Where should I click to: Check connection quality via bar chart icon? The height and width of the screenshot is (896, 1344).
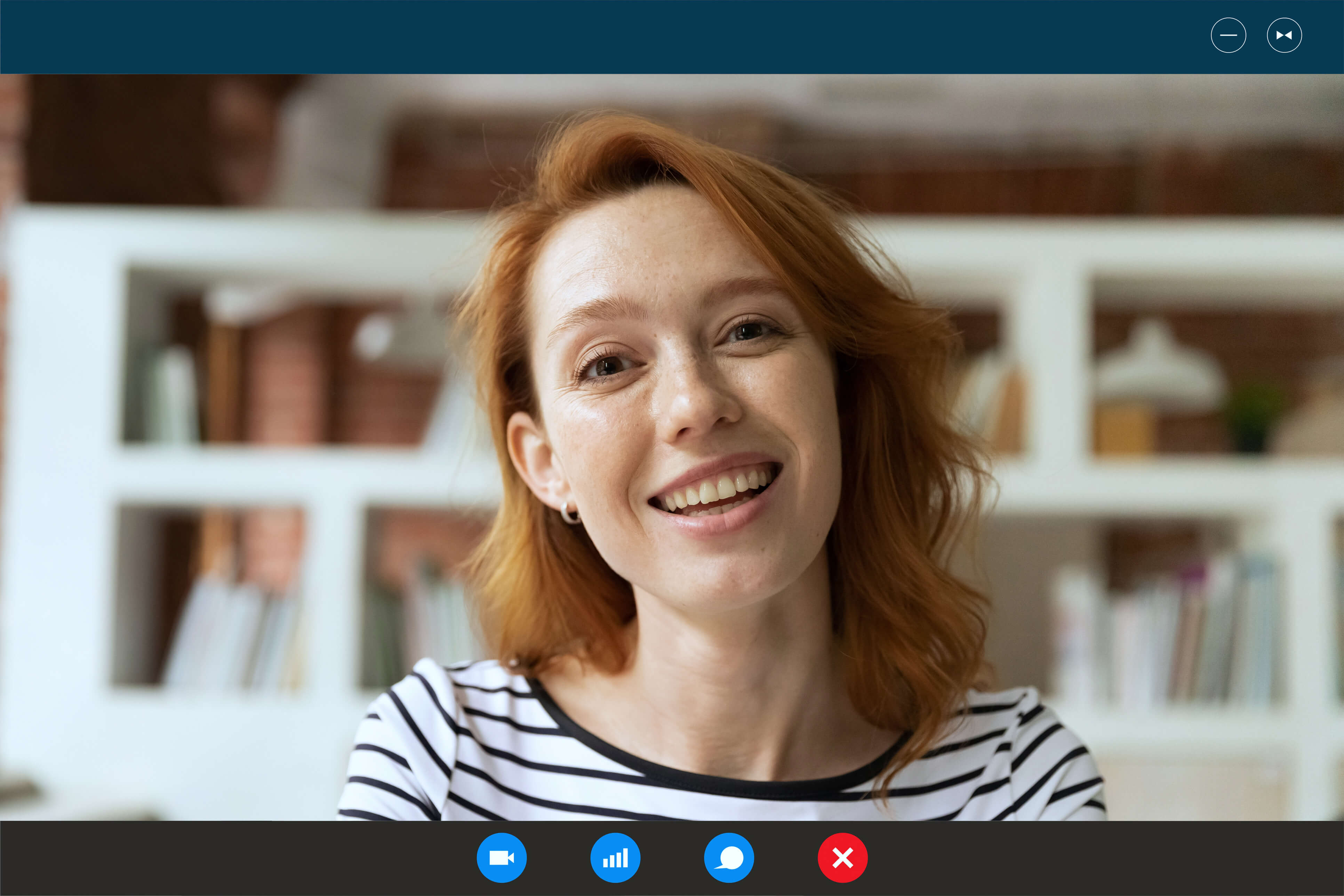pyautogui.click(x=615, y=858)
